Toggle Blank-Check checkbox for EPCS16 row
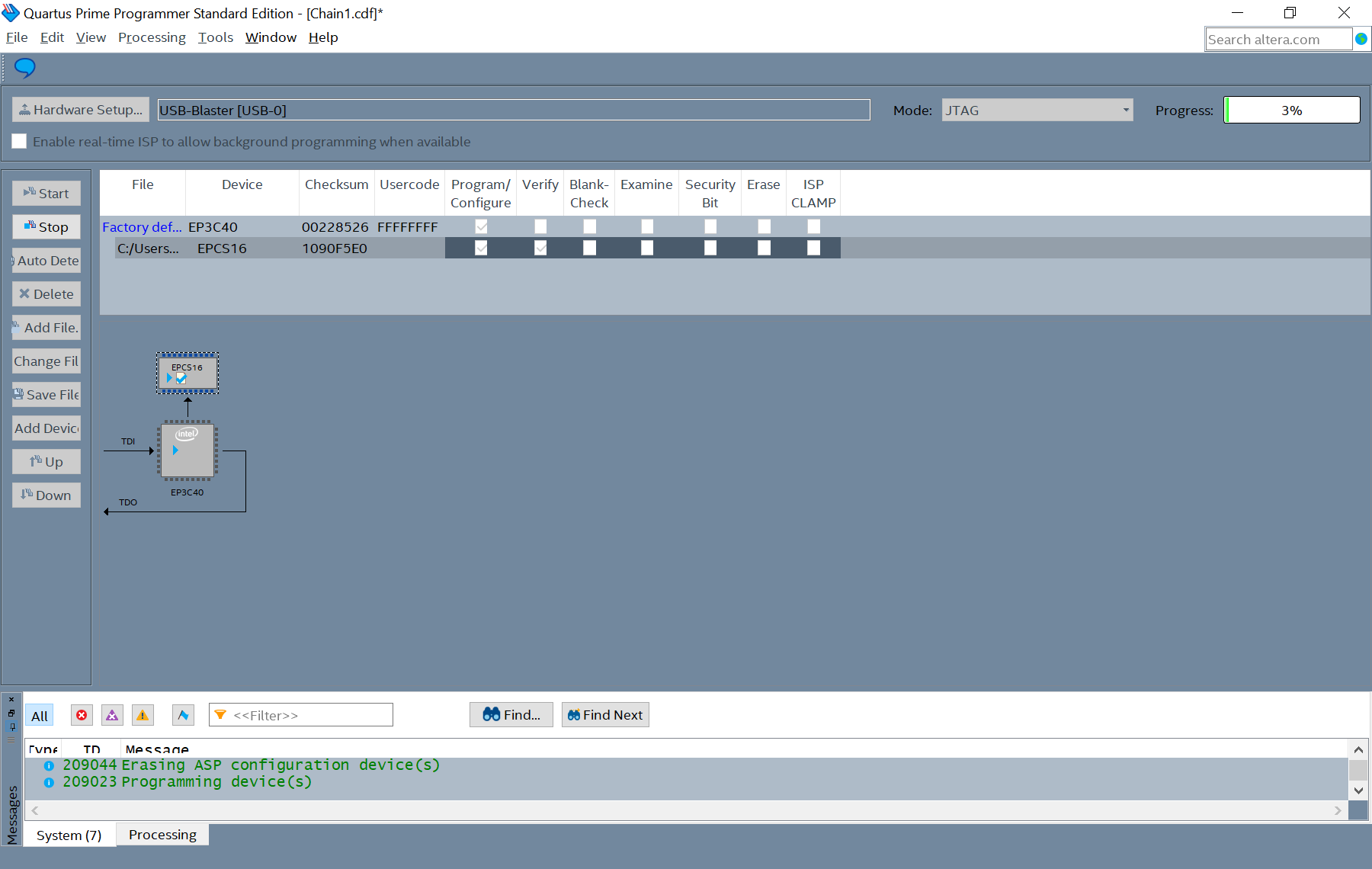This screenshot has width=1372, height=869. coord(590,248)
